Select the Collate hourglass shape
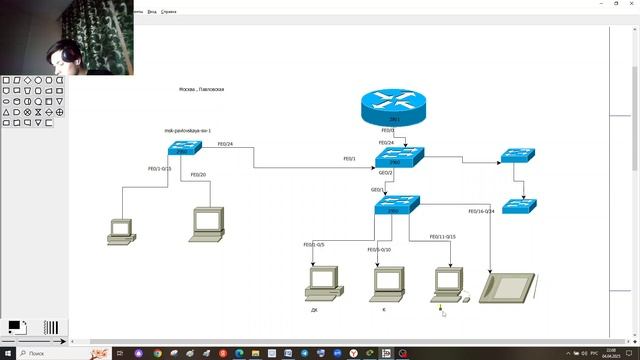The height and width of the screenshot is (360, 640). pyautogui.click(x=38, y=112)
